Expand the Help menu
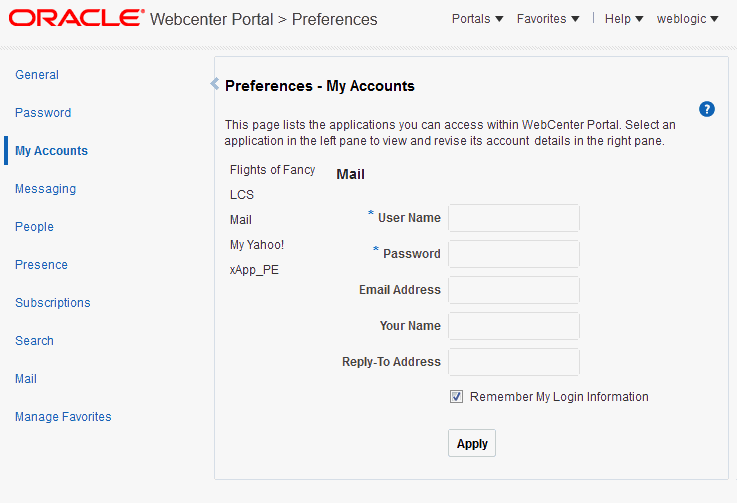The height and width of the screenshot is (503, 737). pos(624,19)
